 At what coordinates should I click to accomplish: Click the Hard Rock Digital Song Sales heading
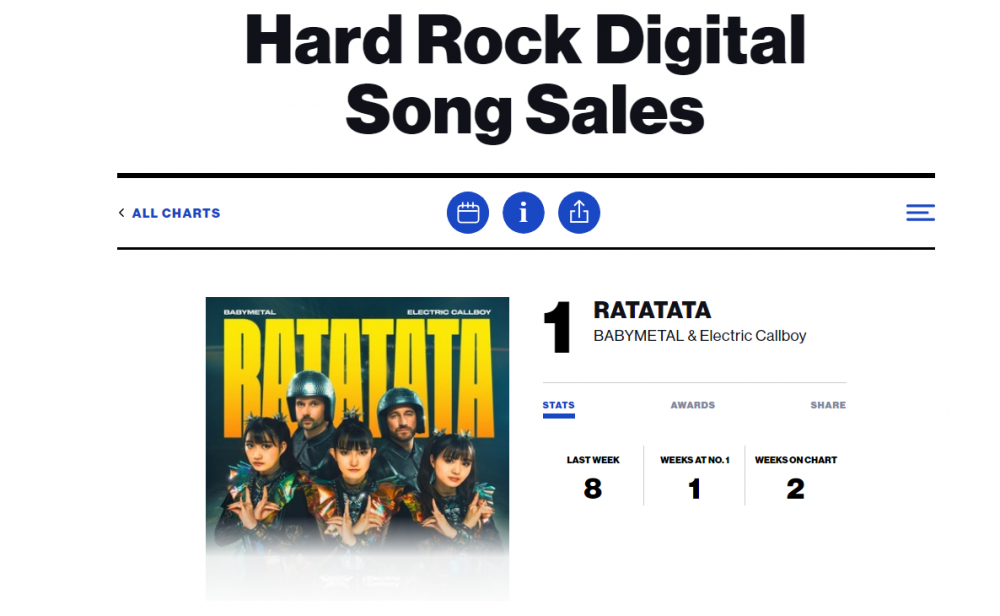[525, 77]
